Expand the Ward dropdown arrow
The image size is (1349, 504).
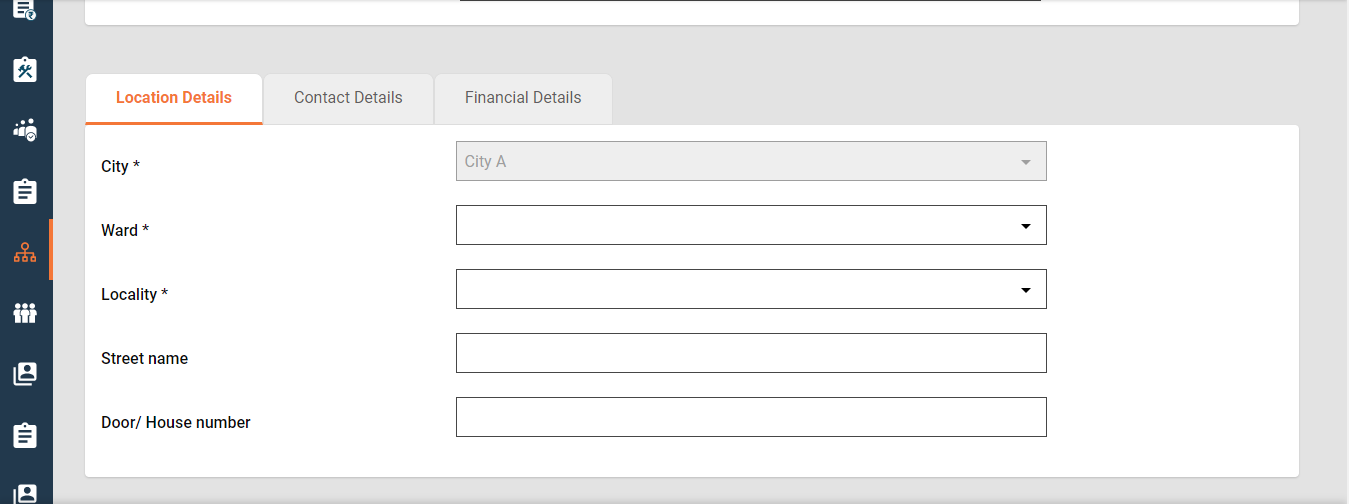tap(1025, 226)
